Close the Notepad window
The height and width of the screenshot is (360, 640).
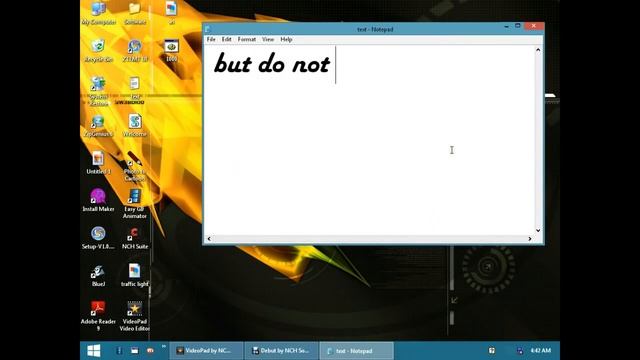point(533,26)
